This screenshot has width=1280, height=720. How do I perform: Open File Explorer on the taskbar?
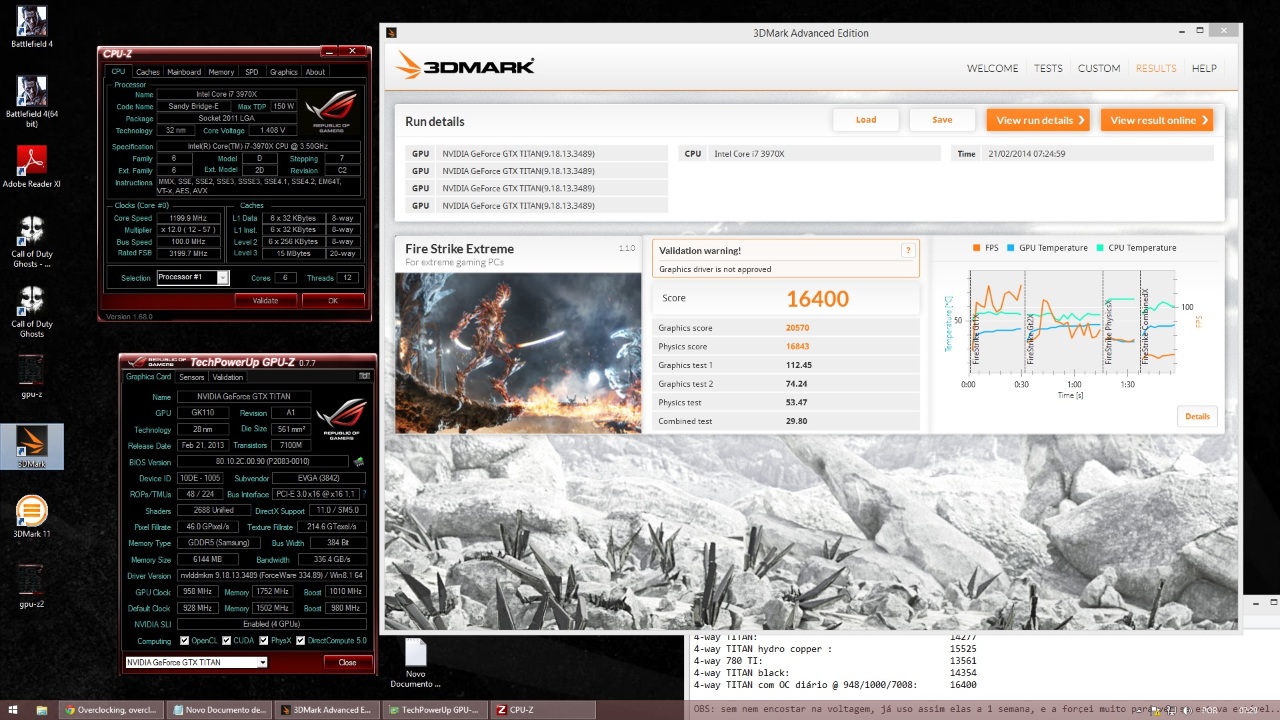coord(41,710)
